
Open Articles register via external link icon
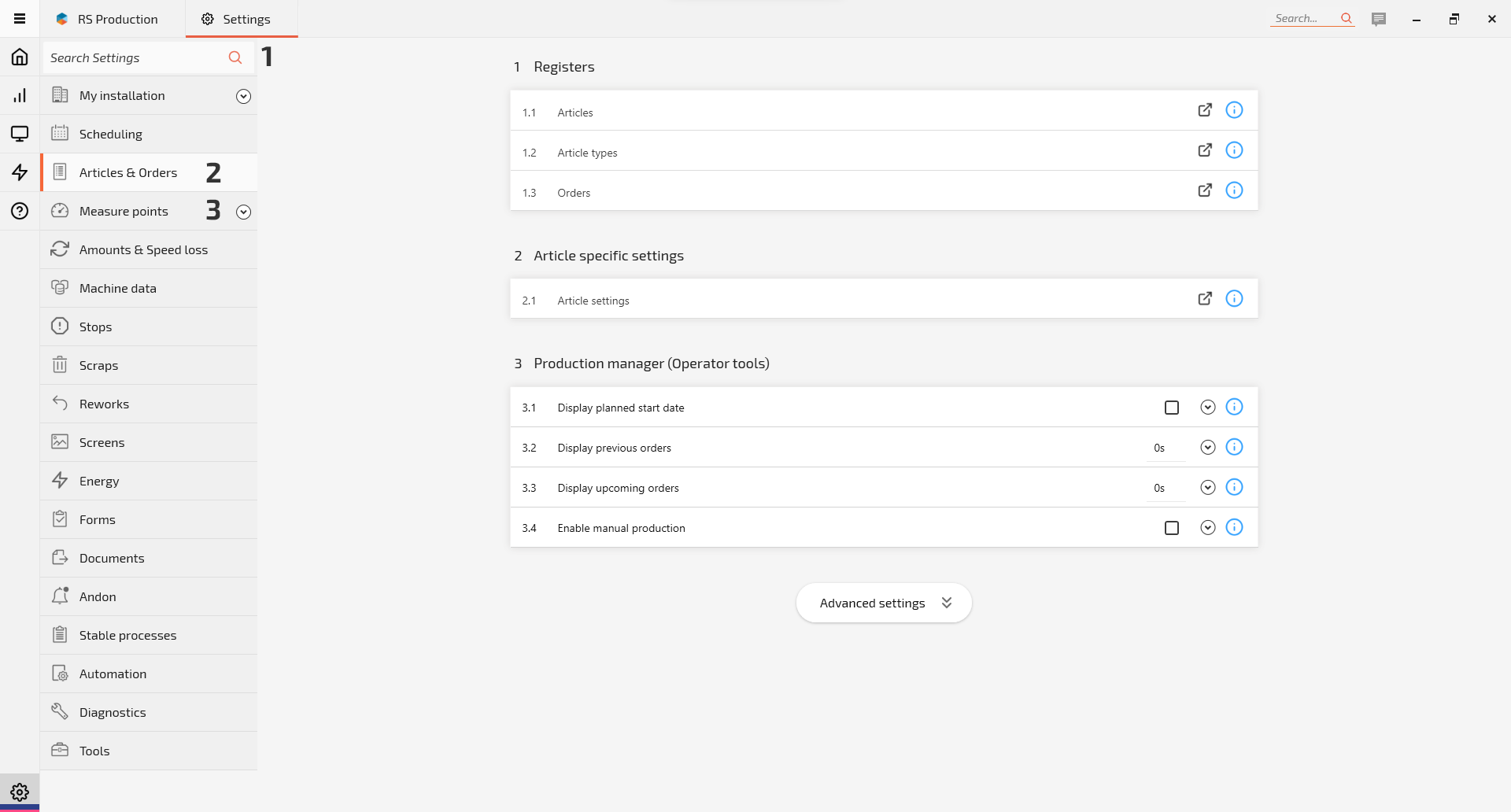point(1205,110)
